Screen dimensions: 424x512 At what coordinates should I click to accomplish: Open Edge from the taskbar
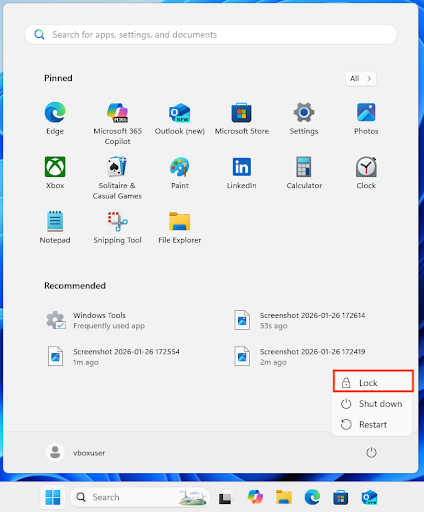click(x=312, y=497)
